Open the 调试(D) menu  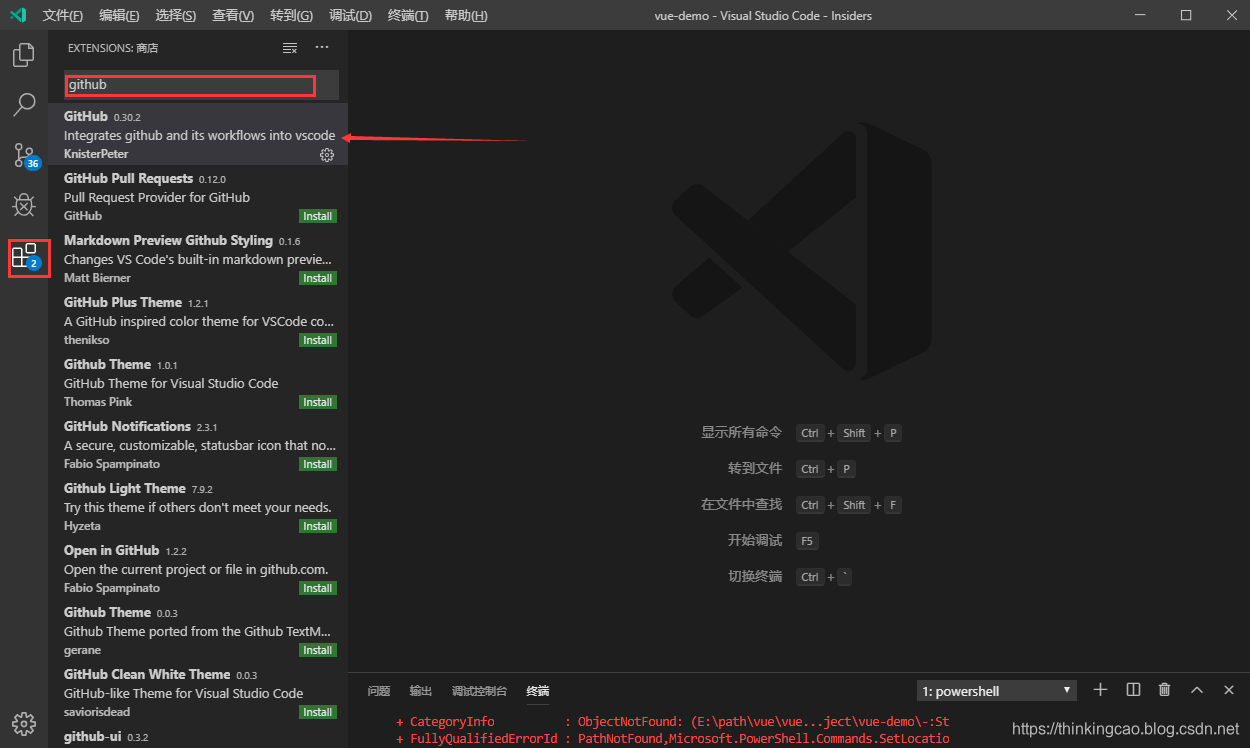350,16
